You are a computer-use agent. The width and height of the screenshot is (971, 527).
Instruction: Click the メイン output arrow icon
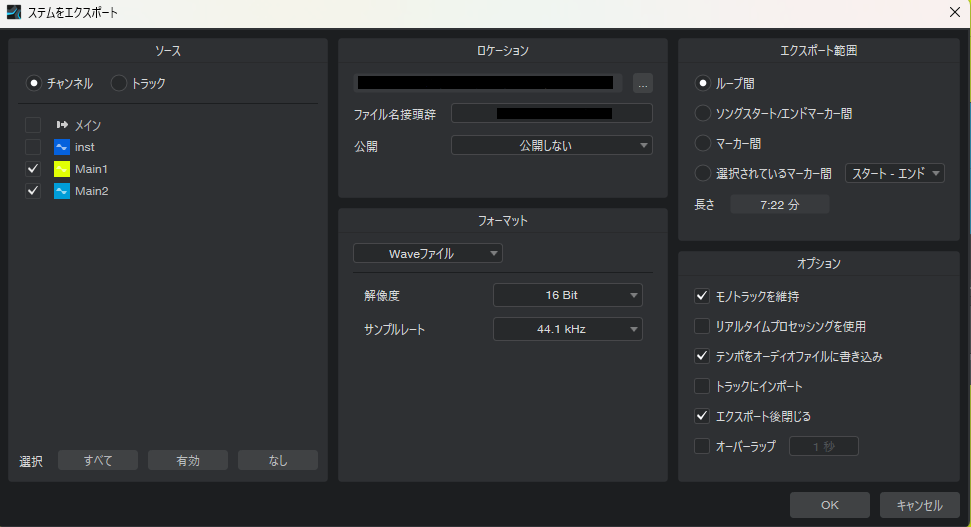click(62, 125)
